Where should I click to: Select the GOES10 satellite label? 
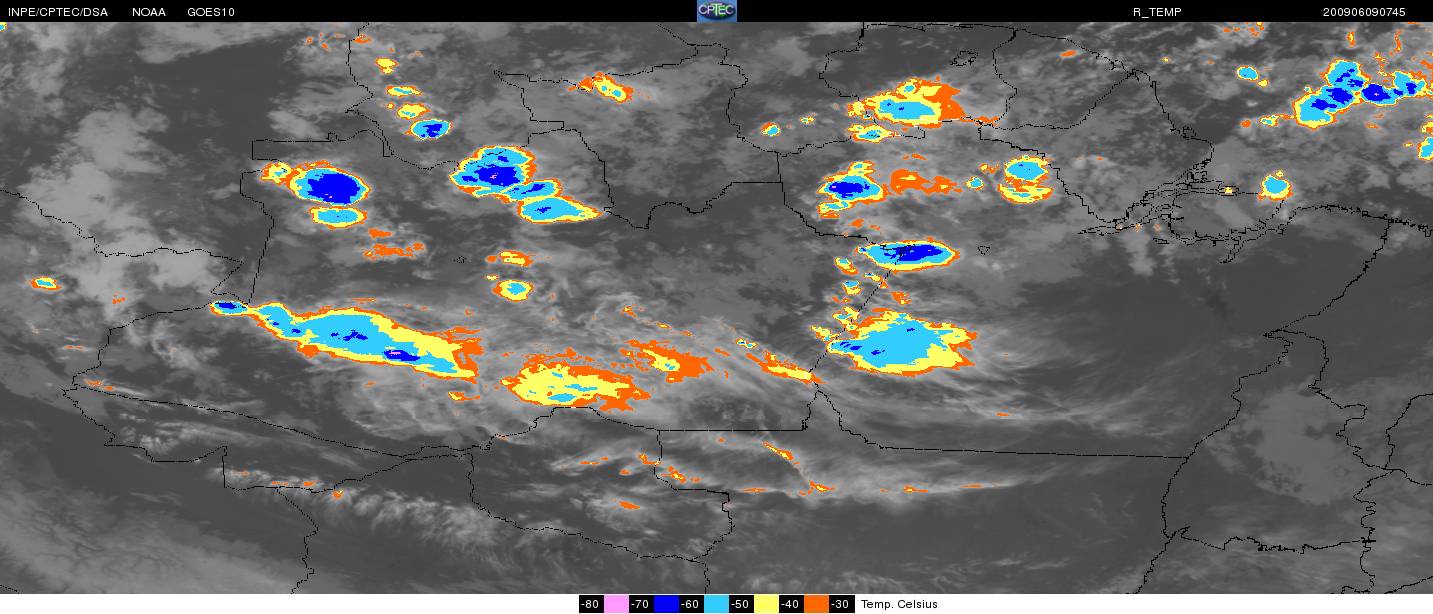pyautogui.click(x=212, y=12)
